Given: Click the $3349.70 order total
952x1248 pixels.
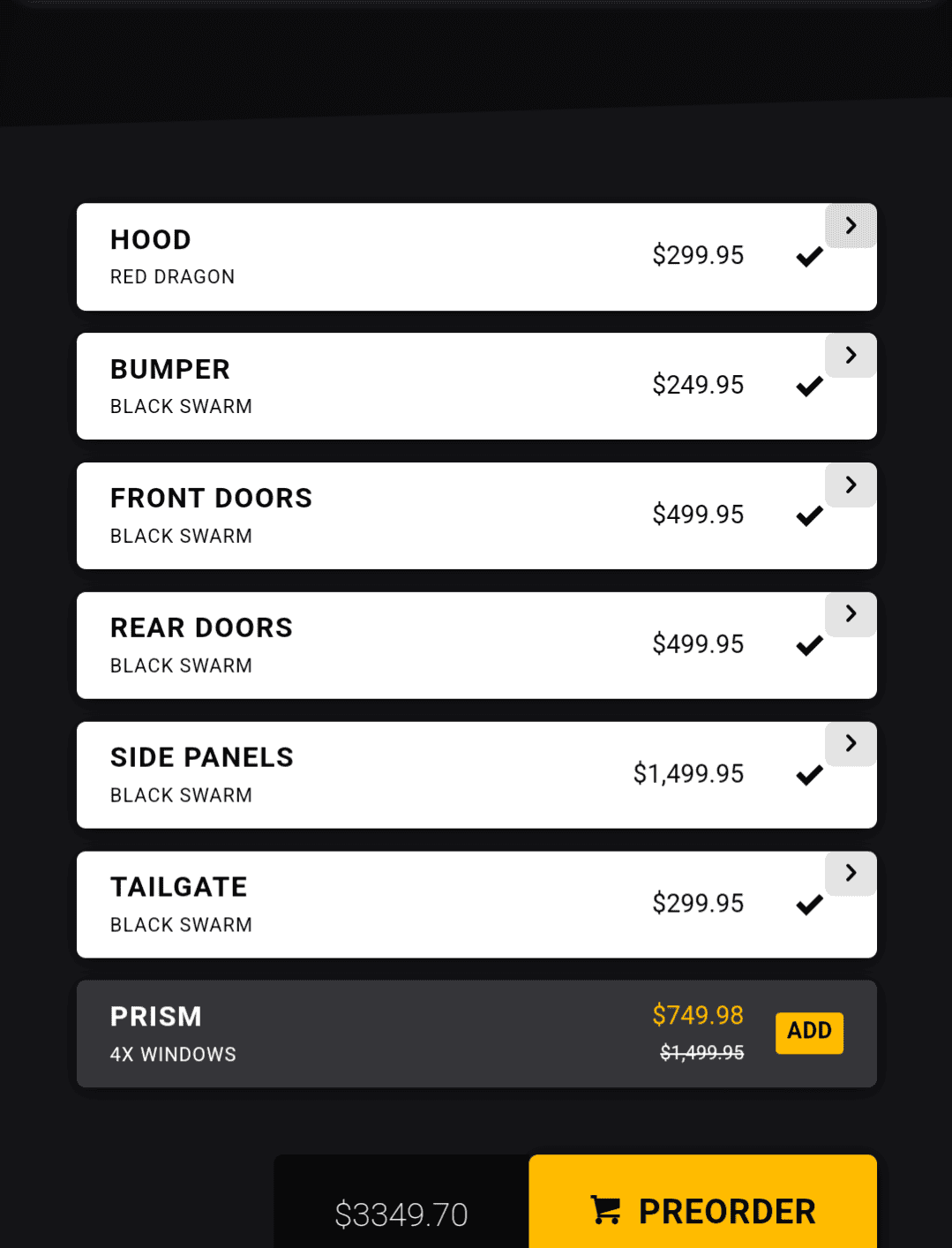Looking at the screenshot, I should [x=401, y=1214].
